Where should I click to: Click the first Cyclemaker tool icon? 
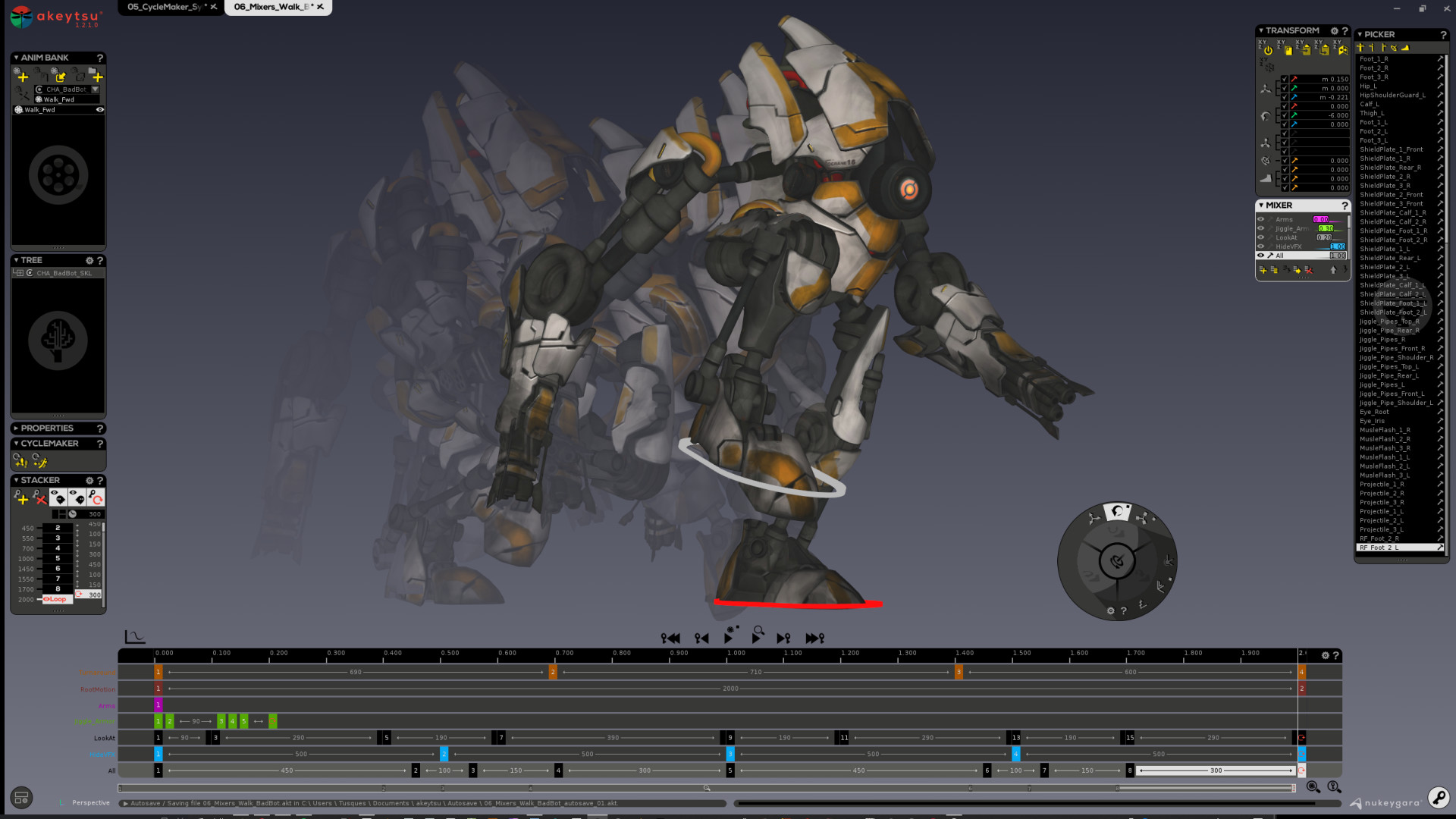(x=20, y=461)
